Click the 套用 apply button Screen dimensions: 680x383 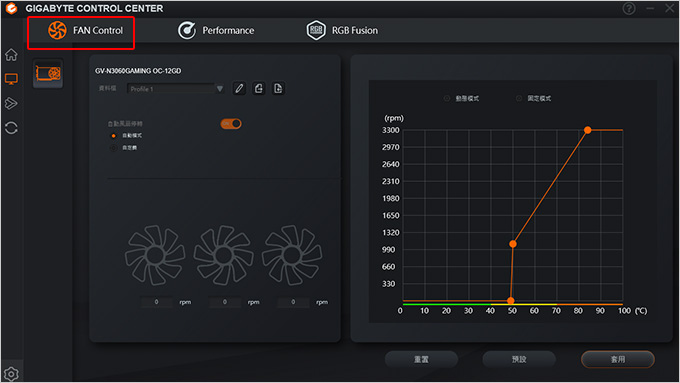point(618,359)
